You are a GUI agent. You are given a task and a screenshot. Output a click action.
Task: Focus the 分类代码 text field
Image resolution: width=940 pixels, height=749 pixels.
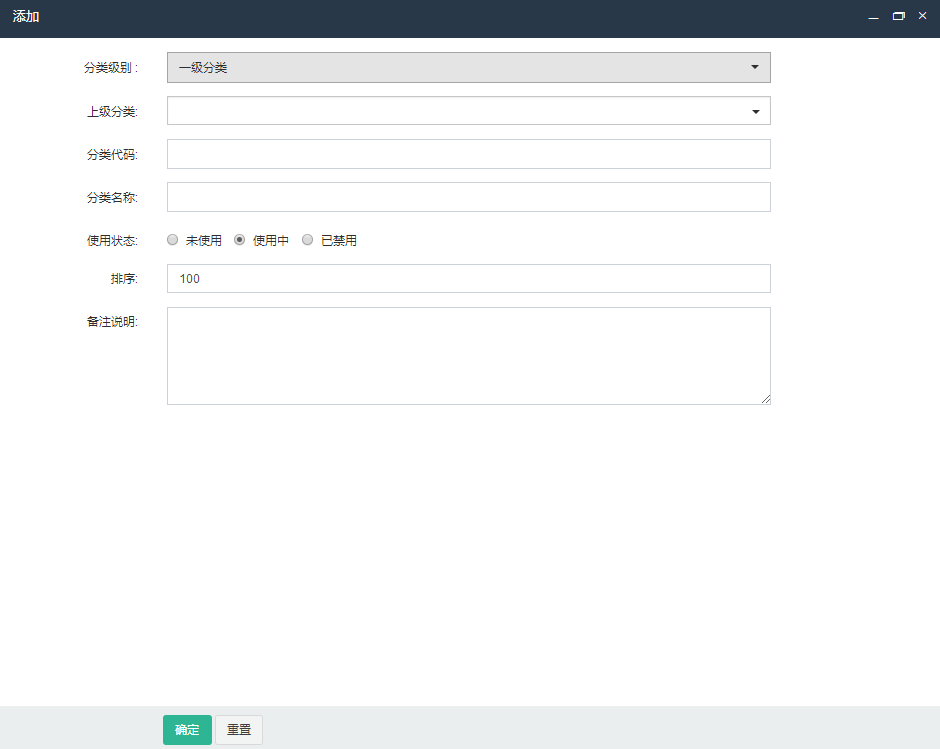coord(468,154)
